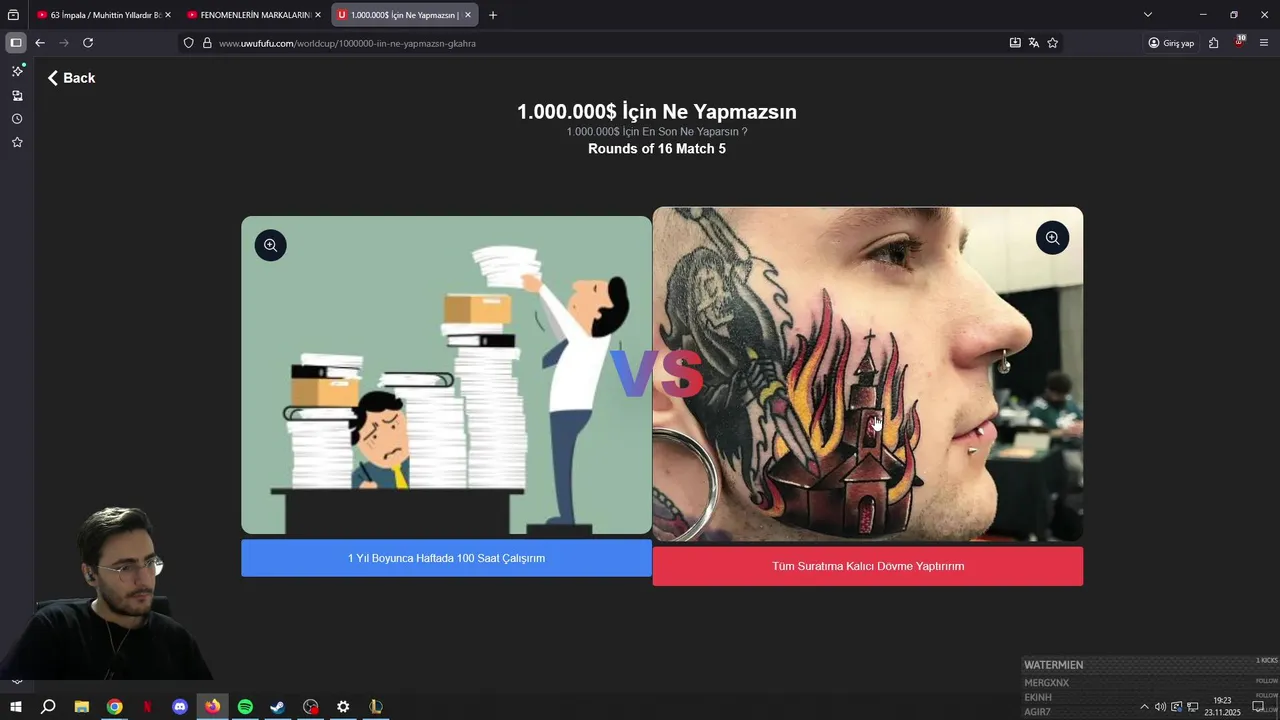The image size is (1280, 720).
Task: Open Windows taskbar search
Action: 48,707
